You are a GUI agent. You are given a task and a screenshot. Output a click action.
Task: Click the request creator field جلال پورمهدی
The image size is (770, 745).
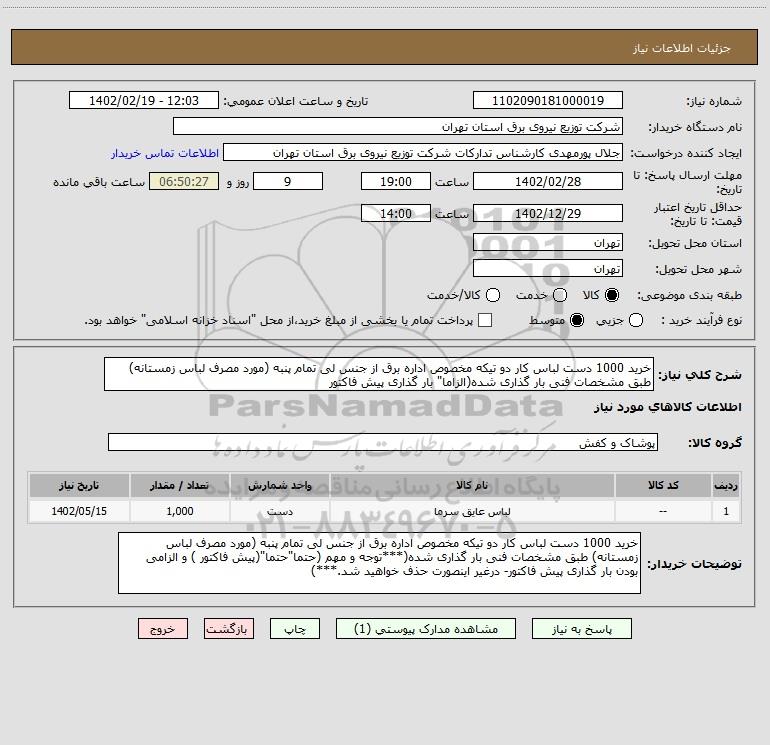pos(423,153)
